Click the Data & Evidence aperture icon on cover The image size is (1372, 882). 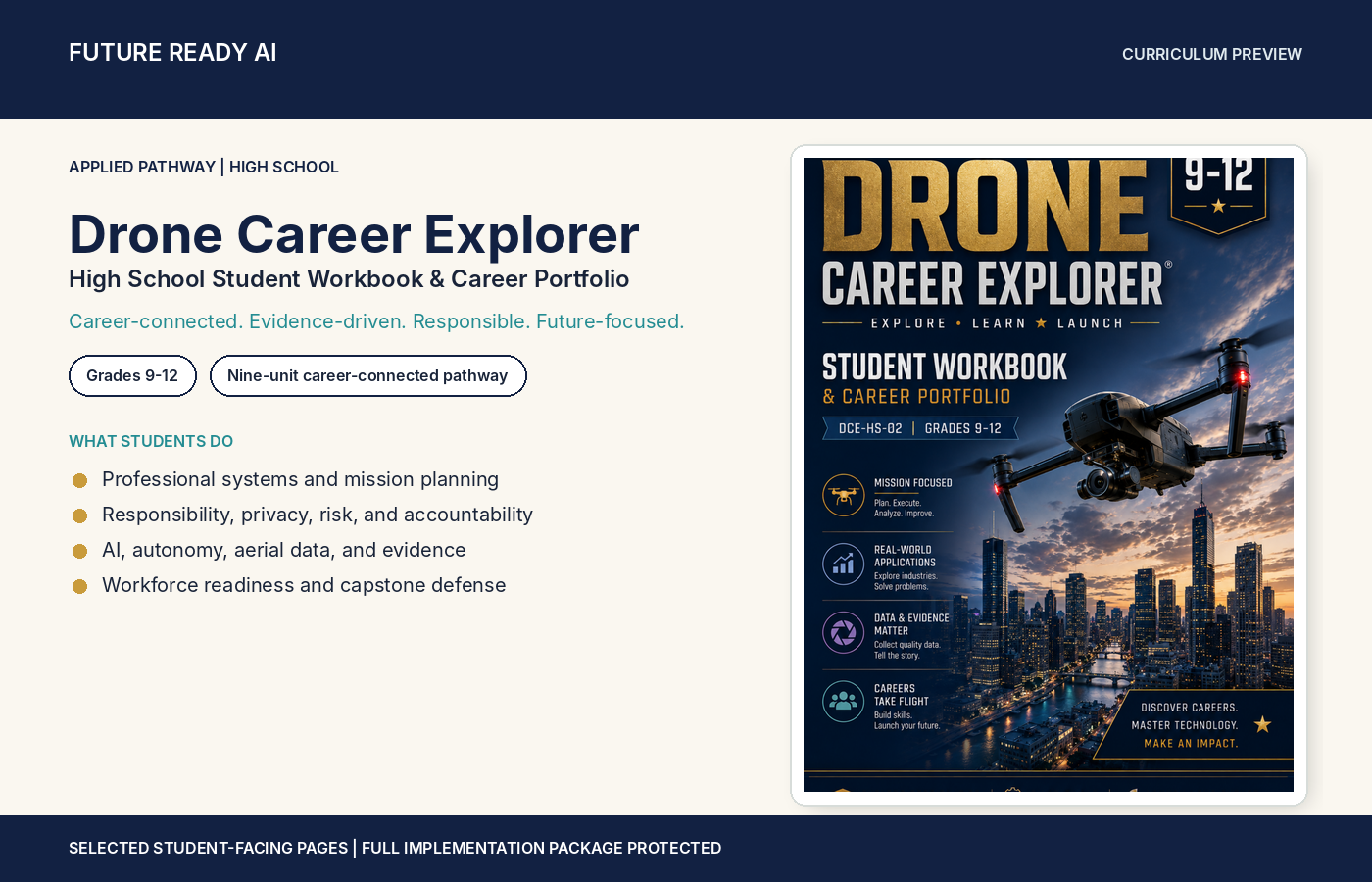(x=843, y=633)
